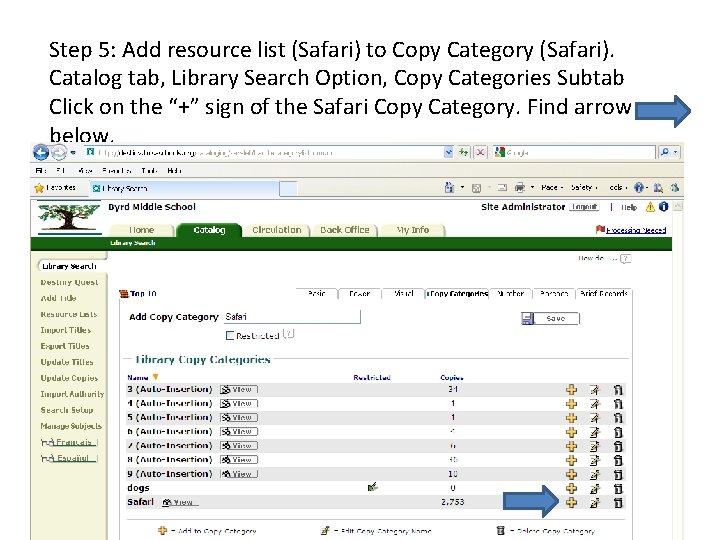The image size is (720, 540).
Task: Switch to the Circulation tab
Action: coord(277,230)
